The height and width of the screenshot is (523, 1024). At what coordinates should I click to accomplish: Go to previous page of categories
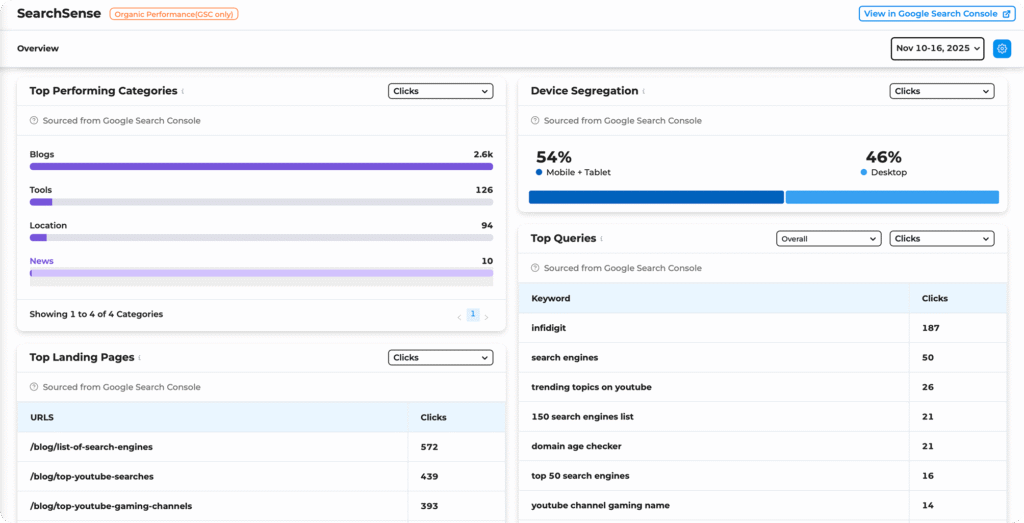point(459,315)
